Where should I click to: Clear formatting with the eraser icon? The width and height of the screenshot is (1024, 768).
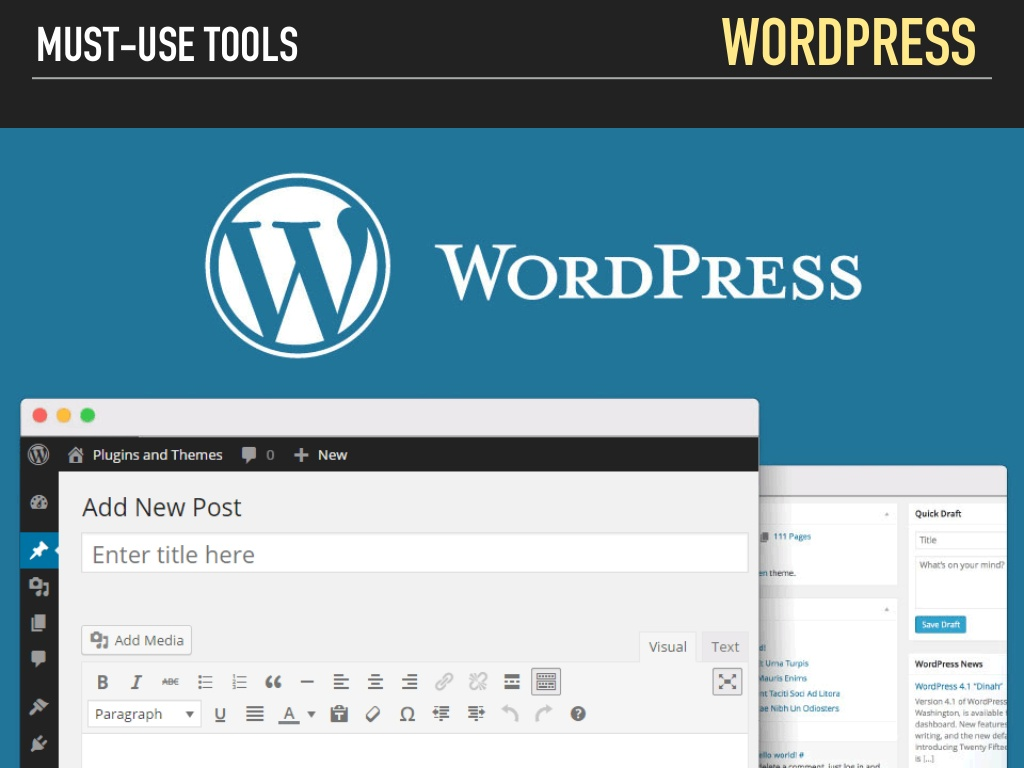coord(373,714)
